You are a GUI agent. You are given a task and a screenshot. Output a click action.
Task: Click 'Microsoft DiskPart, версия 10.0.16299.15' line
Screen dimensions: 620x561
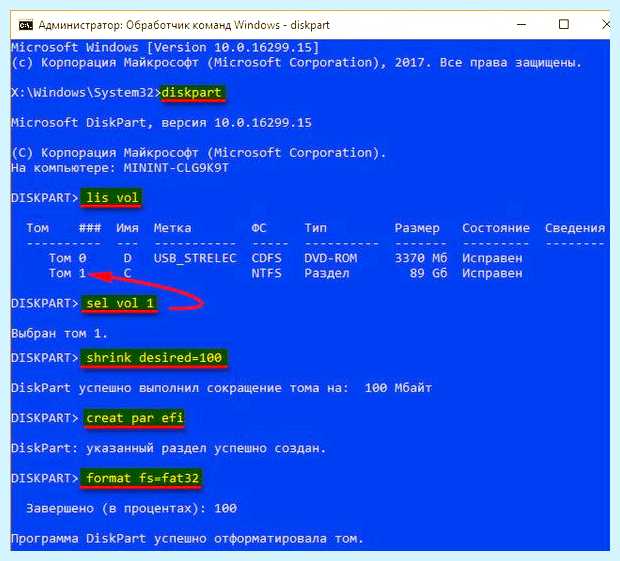[161, 123]
